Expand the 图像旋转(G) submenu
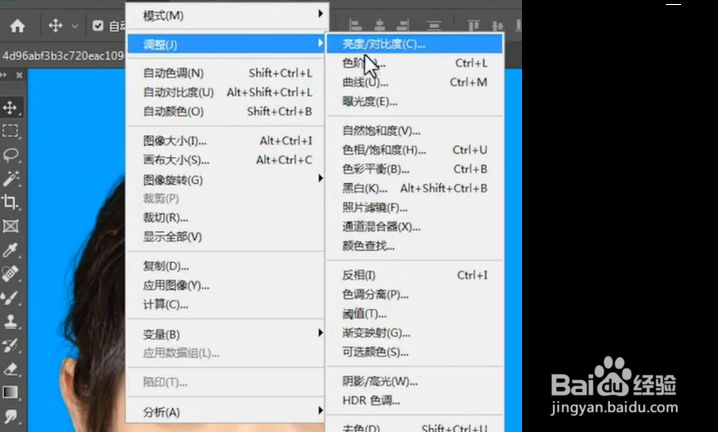The width and height of the screenshot is (718, 432). (x=226, y=180)
